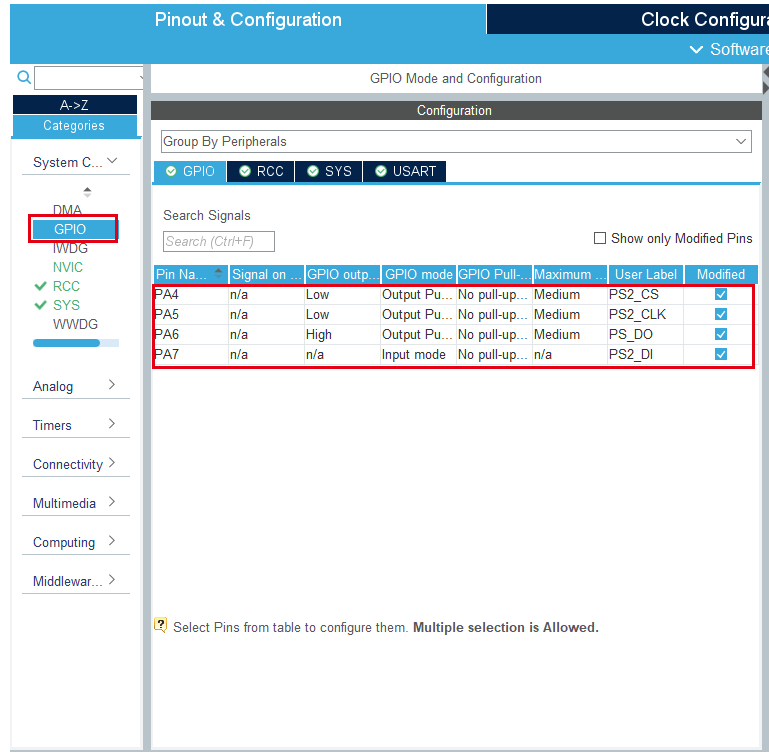Click the help question mark icon
Screen dimensions: 769x754
pyautogui.click(x=160, y=625)
